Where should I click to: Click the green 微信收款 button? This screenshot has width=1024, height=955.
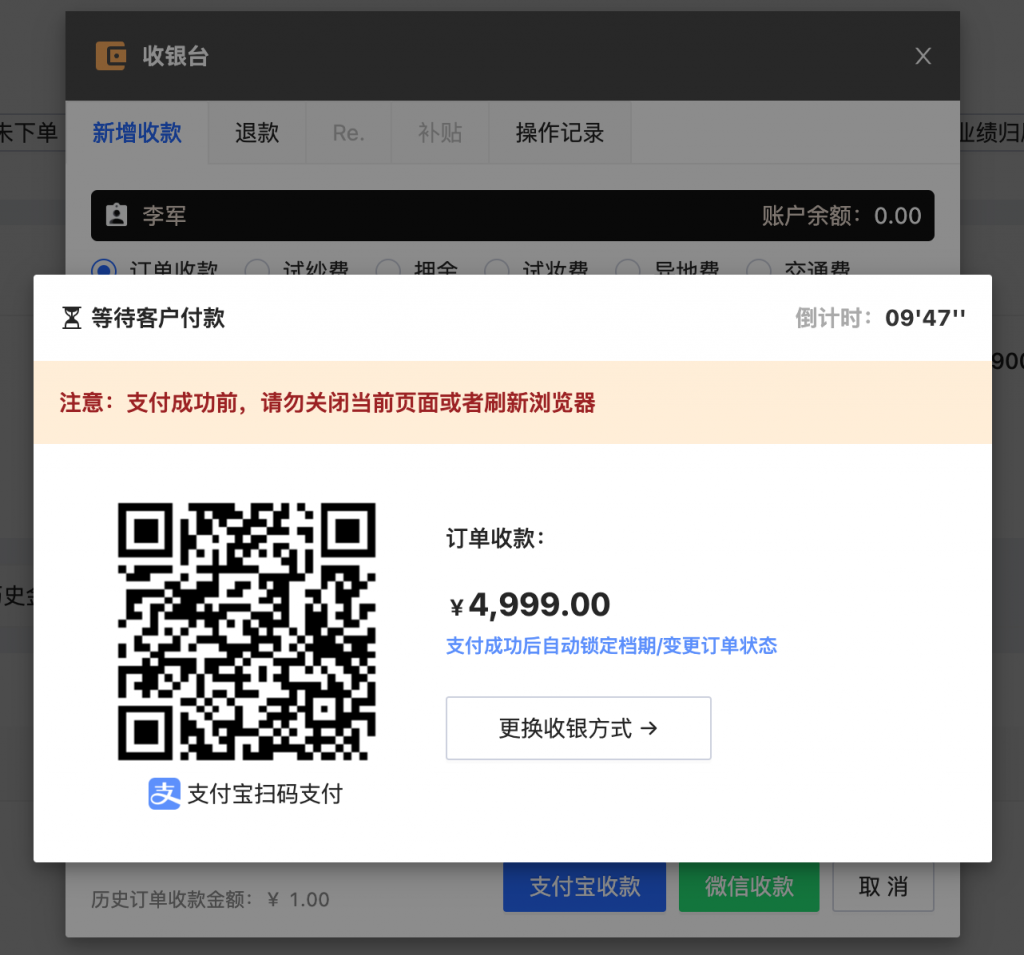(749, 886)
